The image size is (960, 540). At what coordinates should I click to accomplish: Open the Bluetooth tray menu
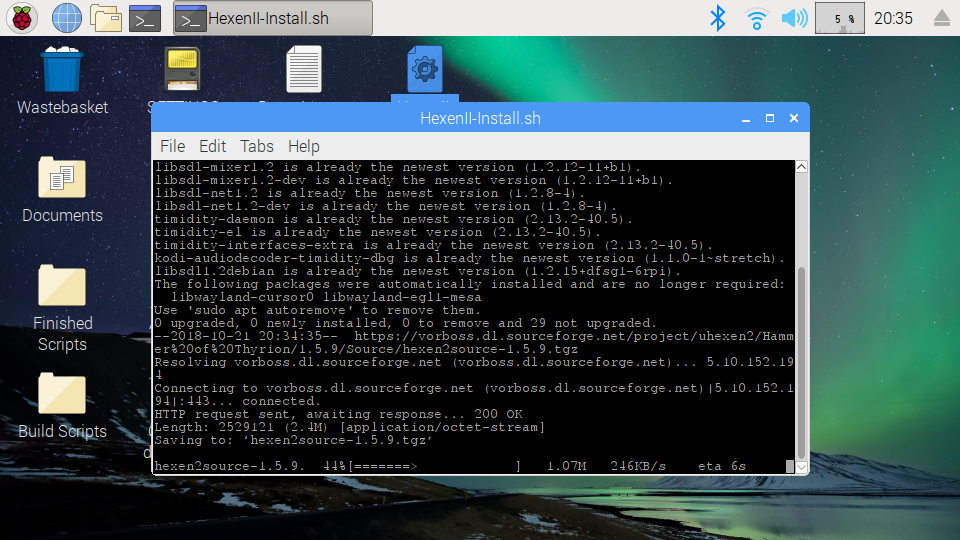pos(718,18)
